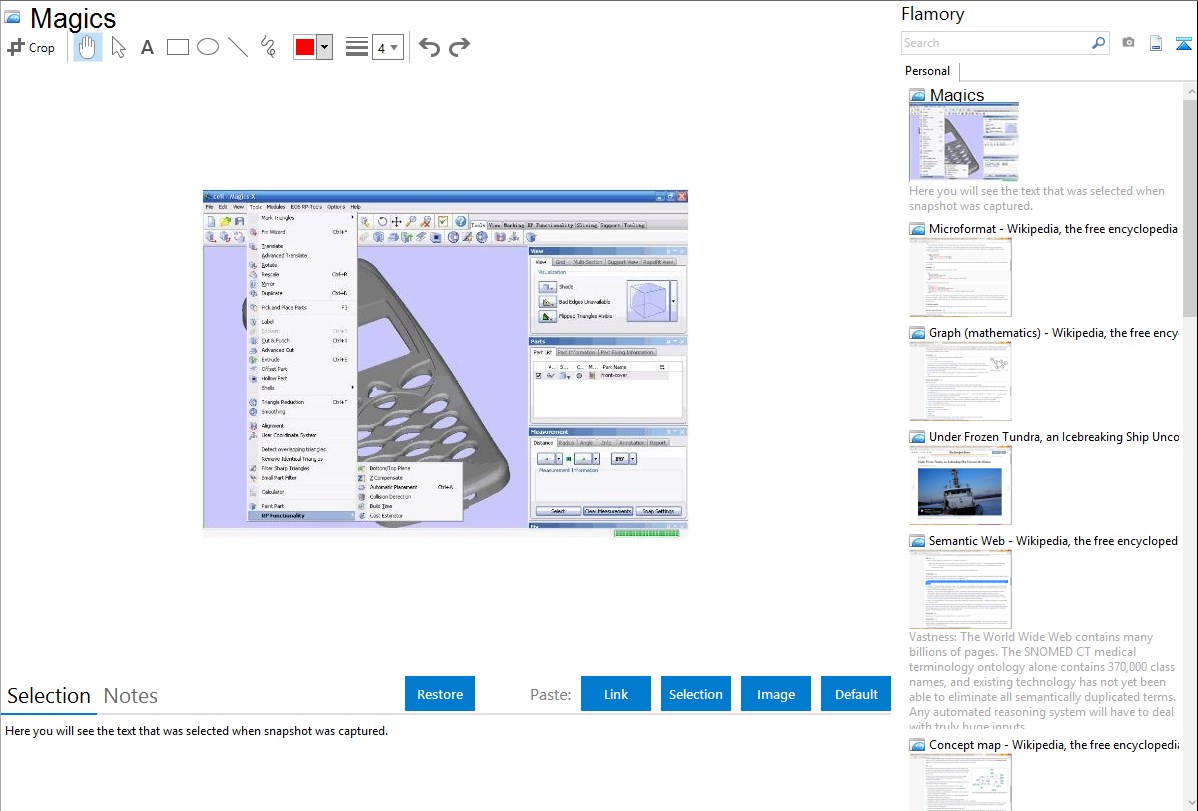Select the freehand scribble tool
Screen dimensions: 1198x811
268,47
